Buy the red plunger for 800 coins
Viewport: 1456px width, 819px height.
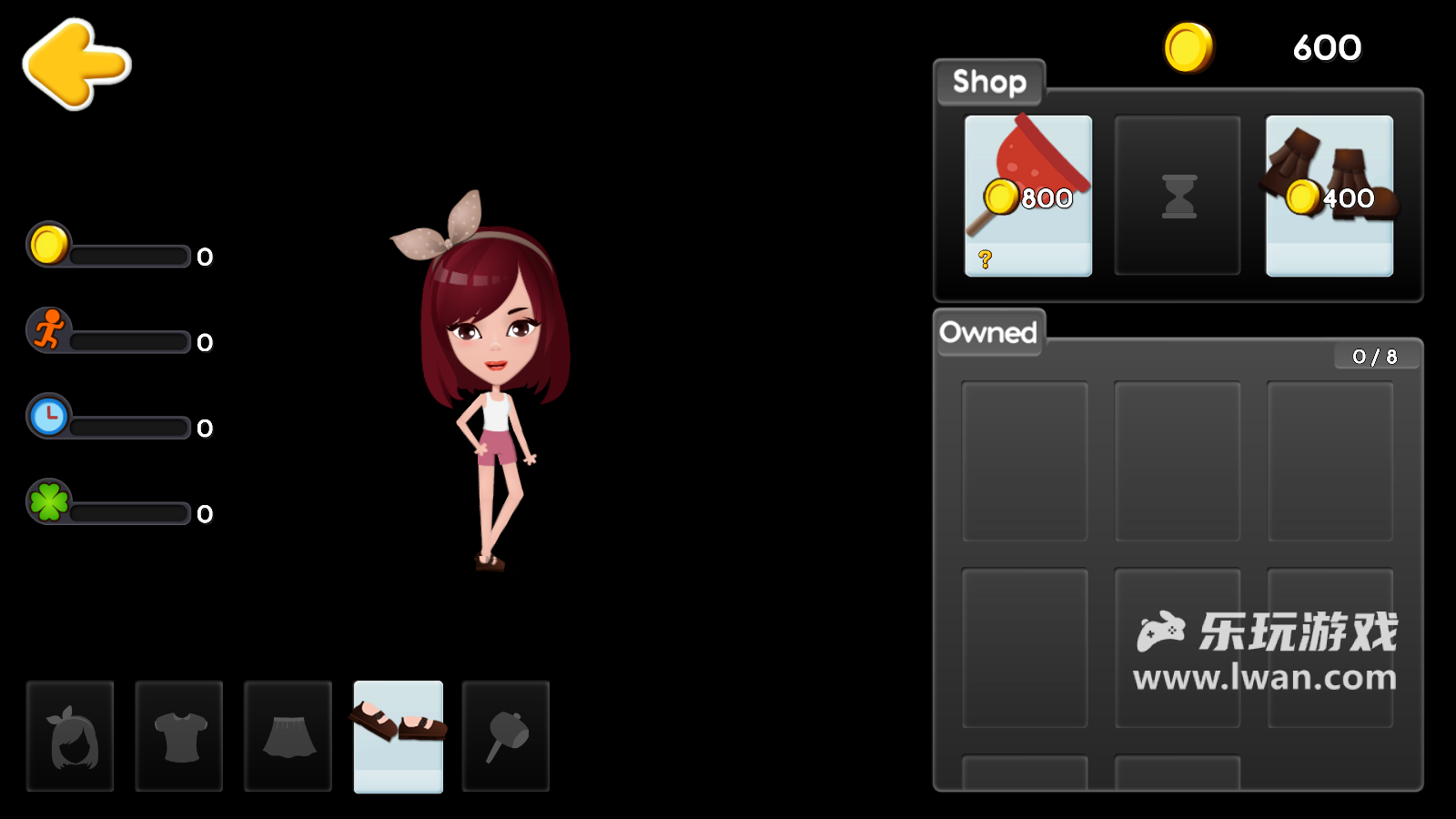click(x=1028, y=196)
